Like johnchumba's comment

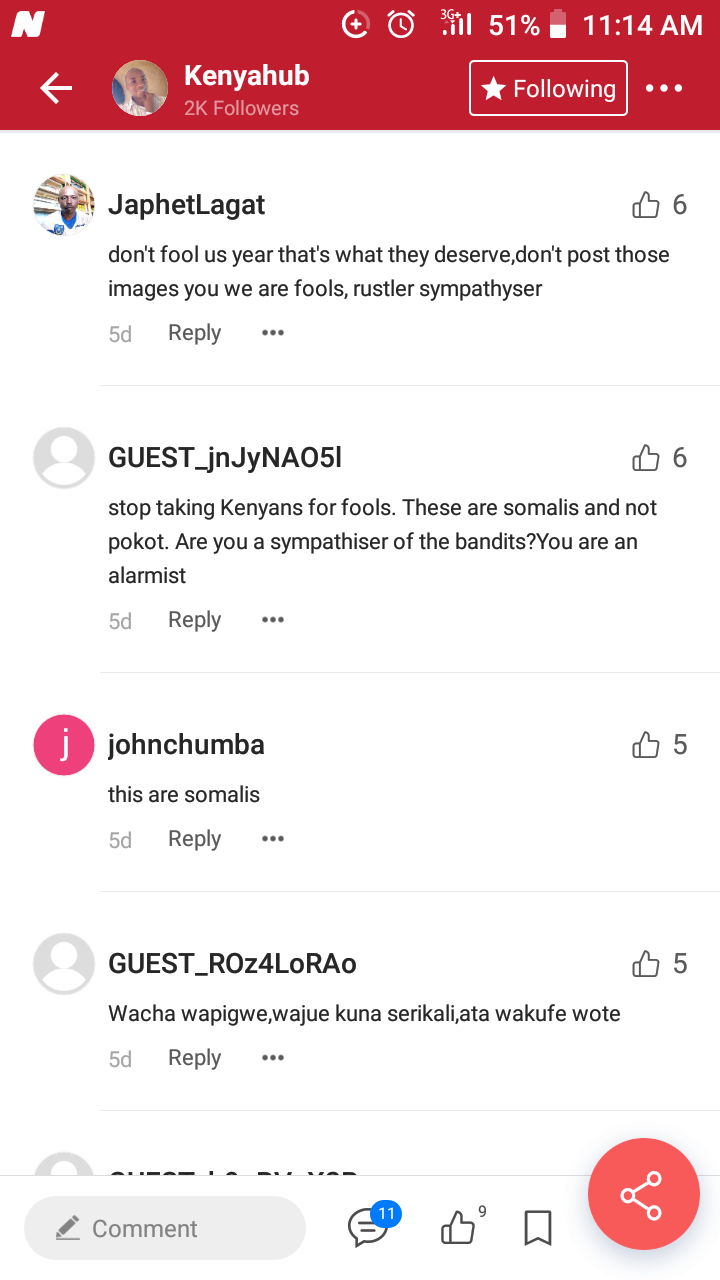[x=646, y=745]
